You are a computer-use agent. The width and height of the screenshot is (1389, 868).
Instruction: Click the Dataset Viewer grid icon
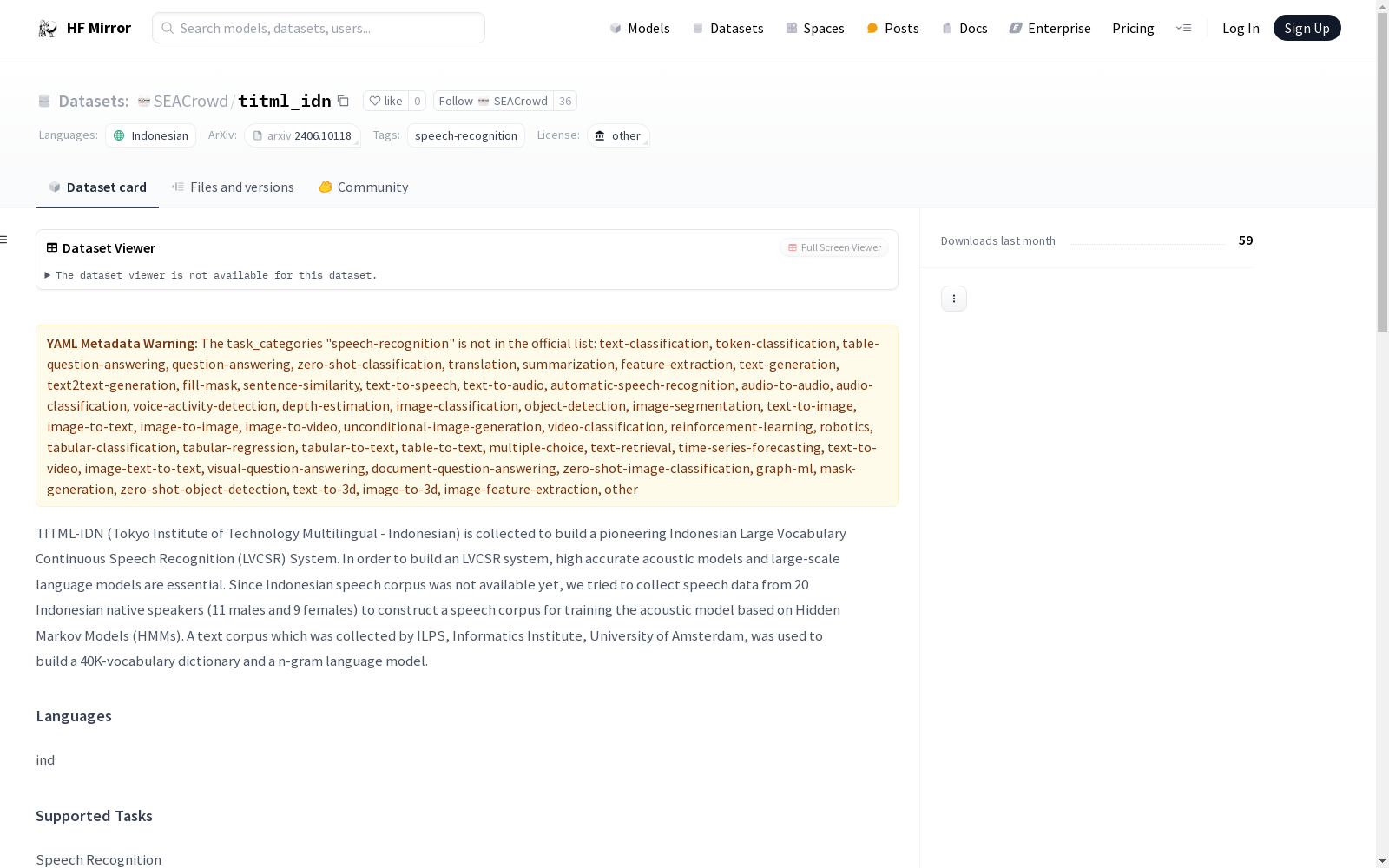click(x=52, y=247)
